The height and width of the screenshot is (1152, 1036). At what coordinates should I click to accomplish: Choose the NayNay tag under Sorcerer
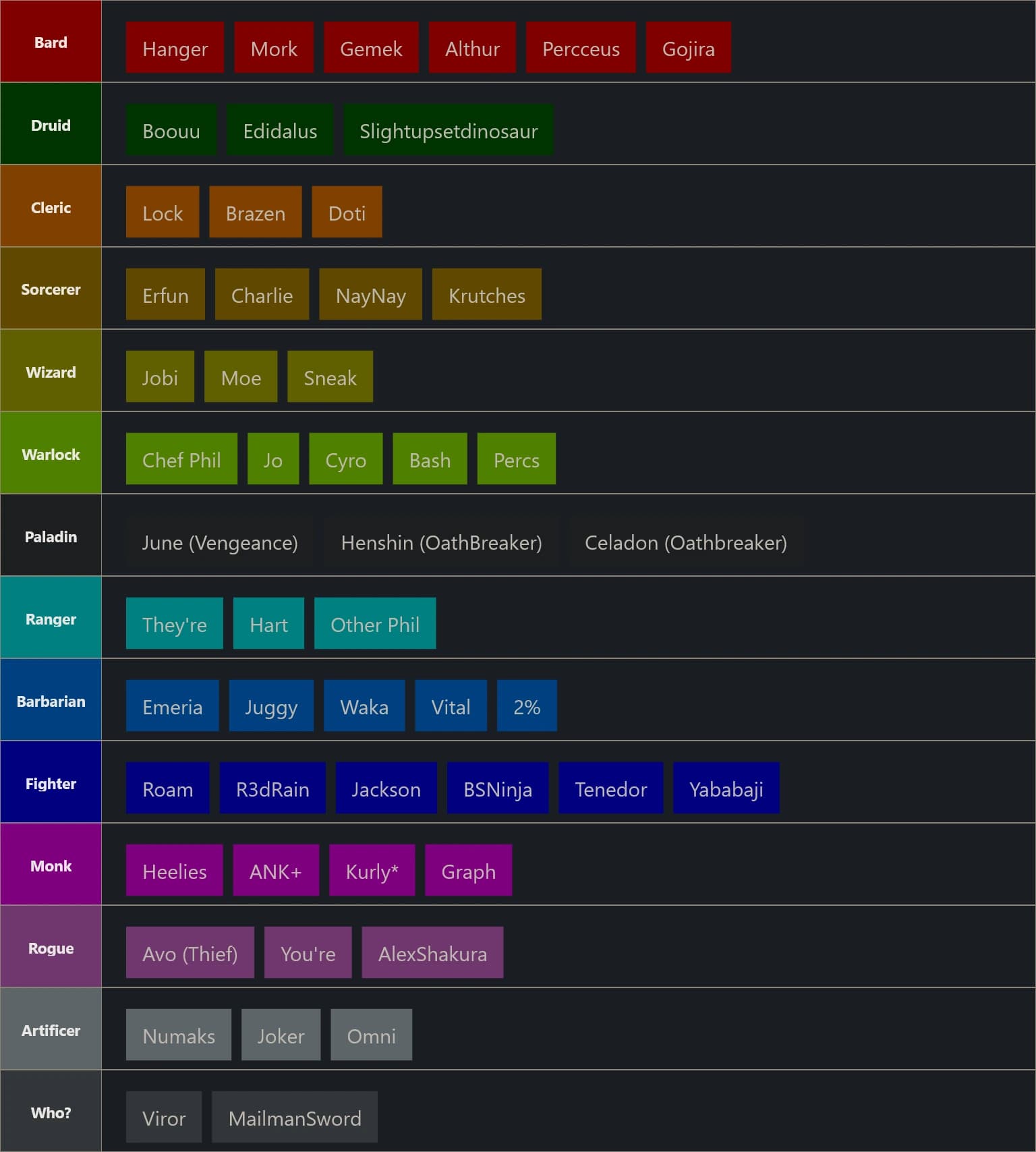point(370,295)
